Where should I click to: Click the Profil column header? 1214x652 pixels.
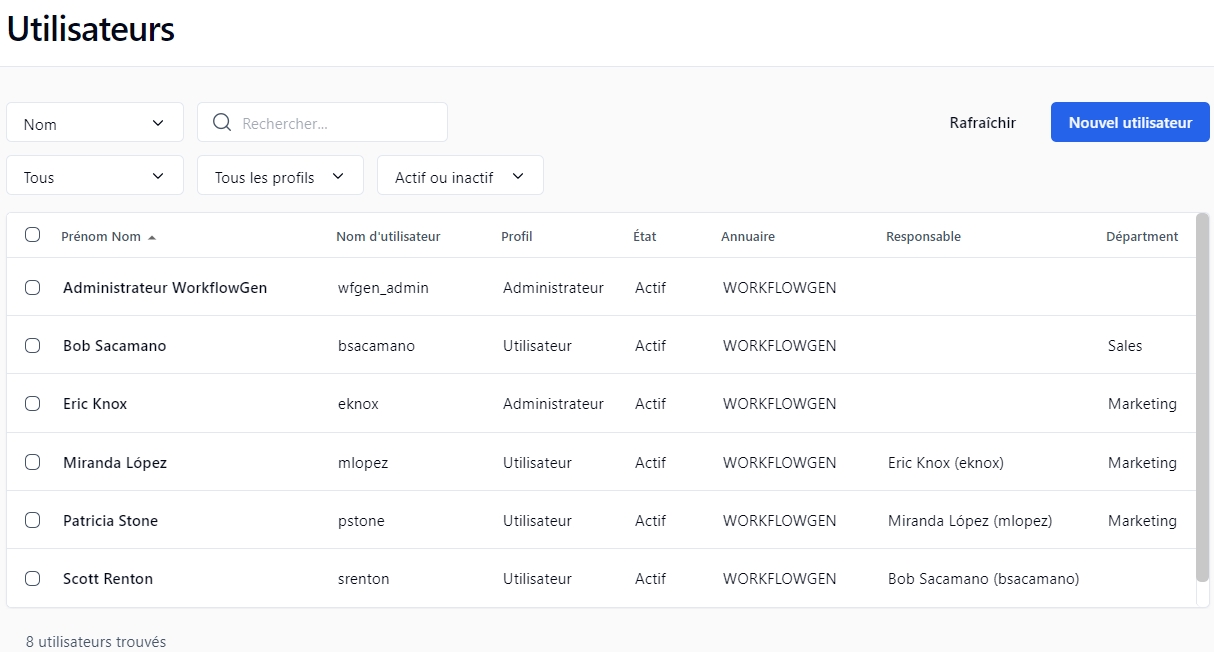516,237
